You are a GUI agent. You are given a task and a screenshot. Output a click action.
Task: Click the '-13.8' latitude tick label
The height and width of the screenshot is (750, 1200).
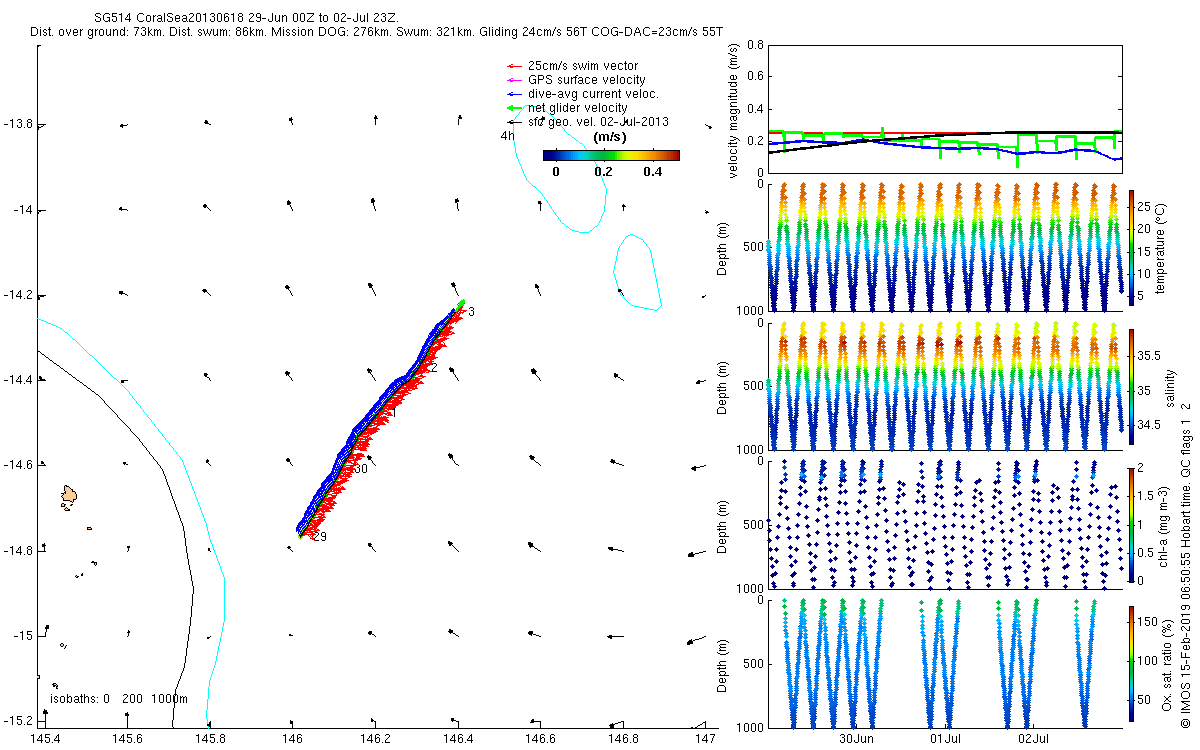pos(17,124)
